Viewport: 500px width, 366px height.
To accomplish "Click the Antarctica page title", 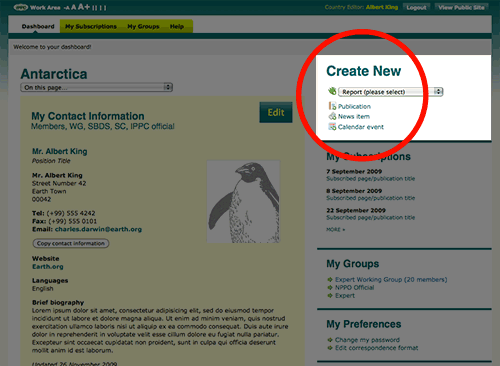I will point(54,74).
